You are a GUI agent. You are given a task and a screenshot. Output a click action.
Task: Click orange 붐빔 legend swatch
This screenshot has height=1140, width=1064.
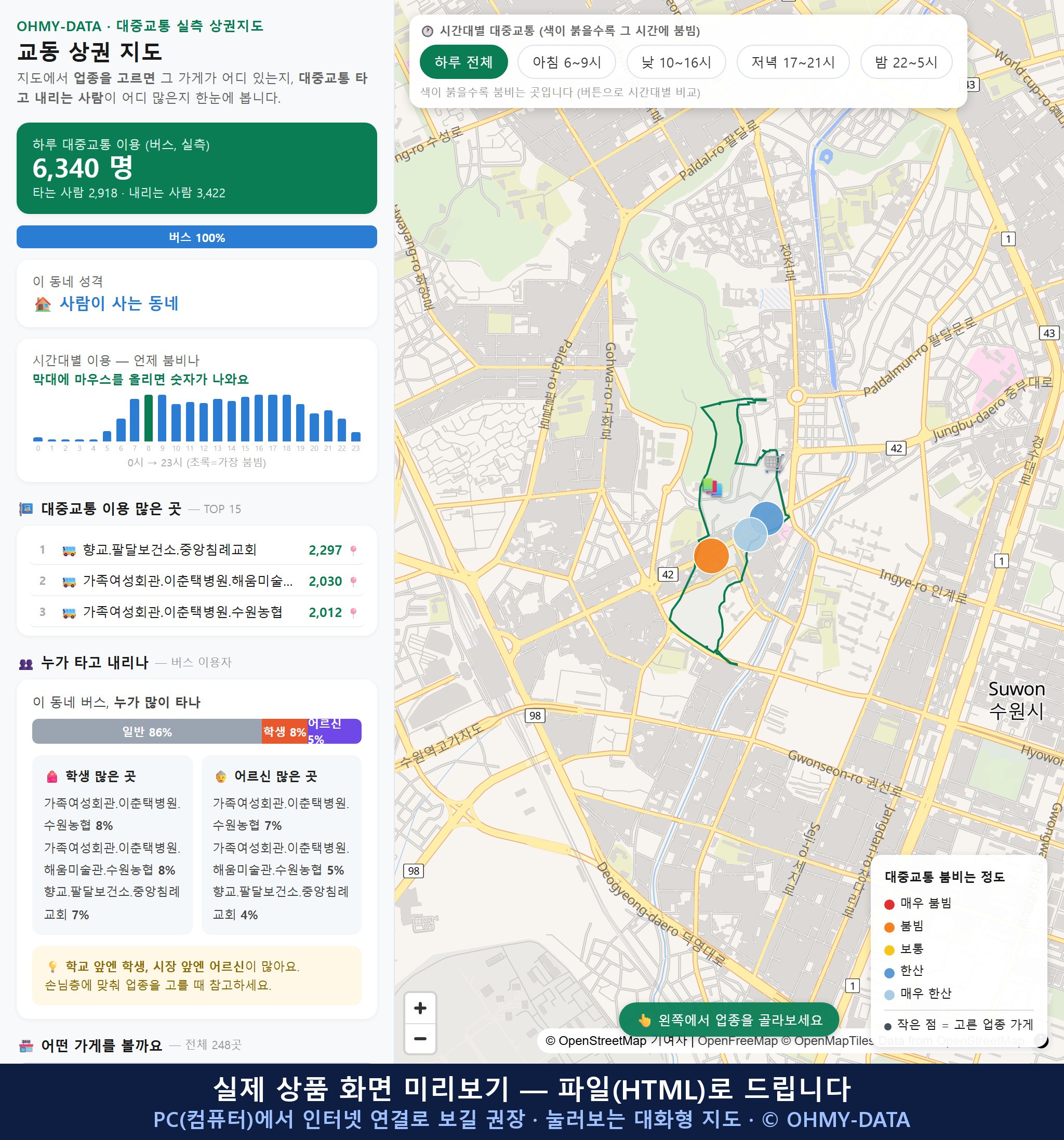[889, 927]
